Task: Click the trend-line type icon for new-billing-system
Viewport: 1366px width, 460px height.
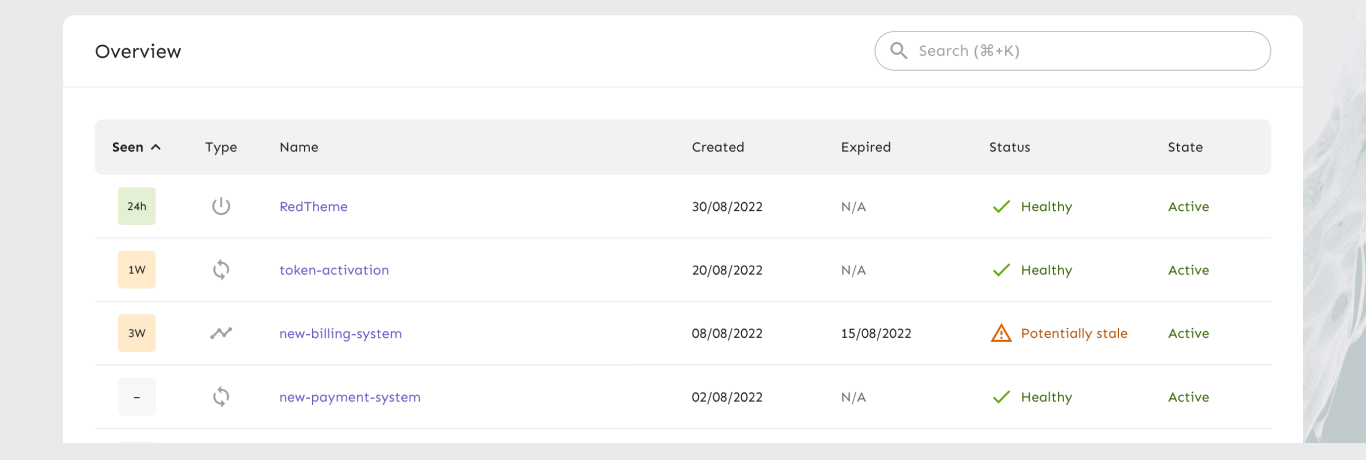Action: [221, 333]
